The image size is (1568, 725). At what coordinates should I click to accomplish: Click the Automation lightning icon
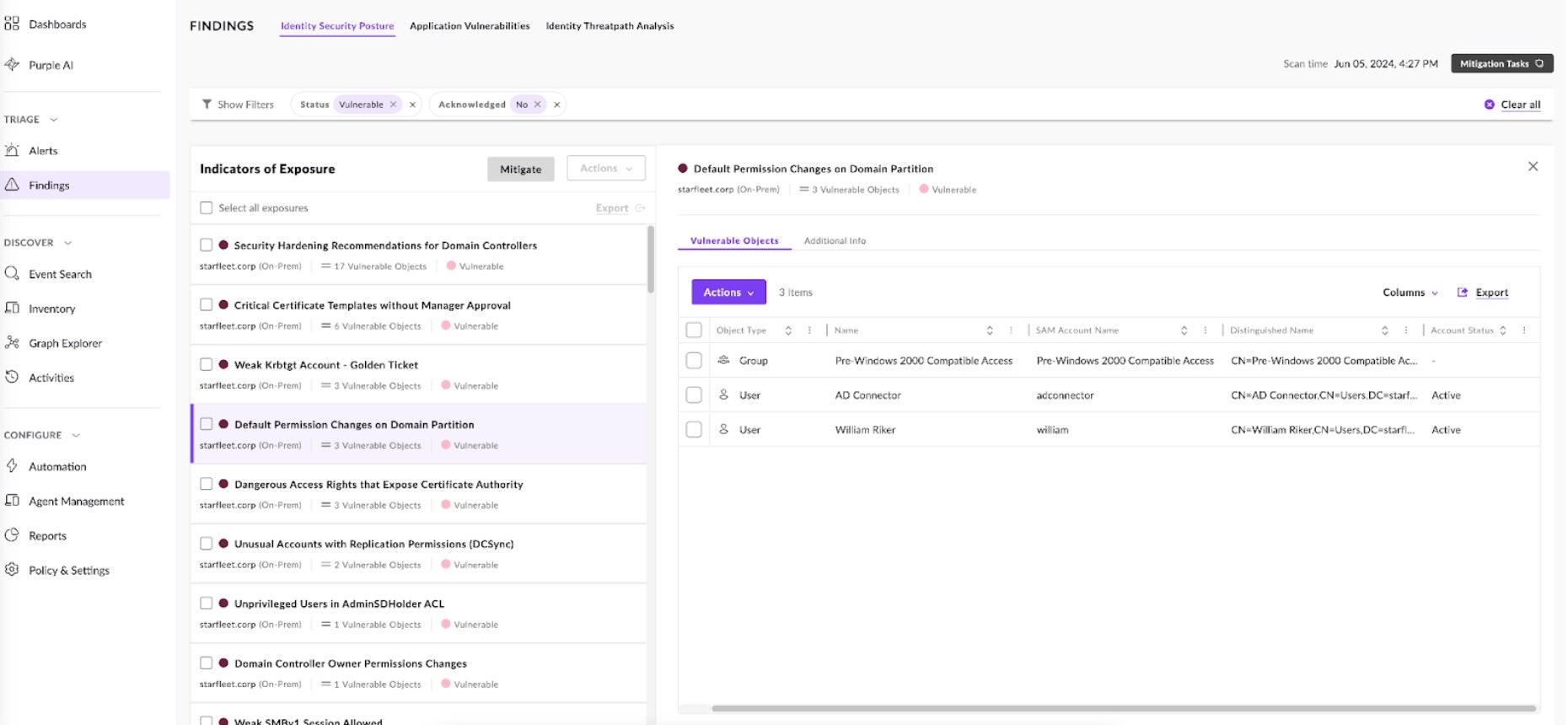tap(12, 466)
